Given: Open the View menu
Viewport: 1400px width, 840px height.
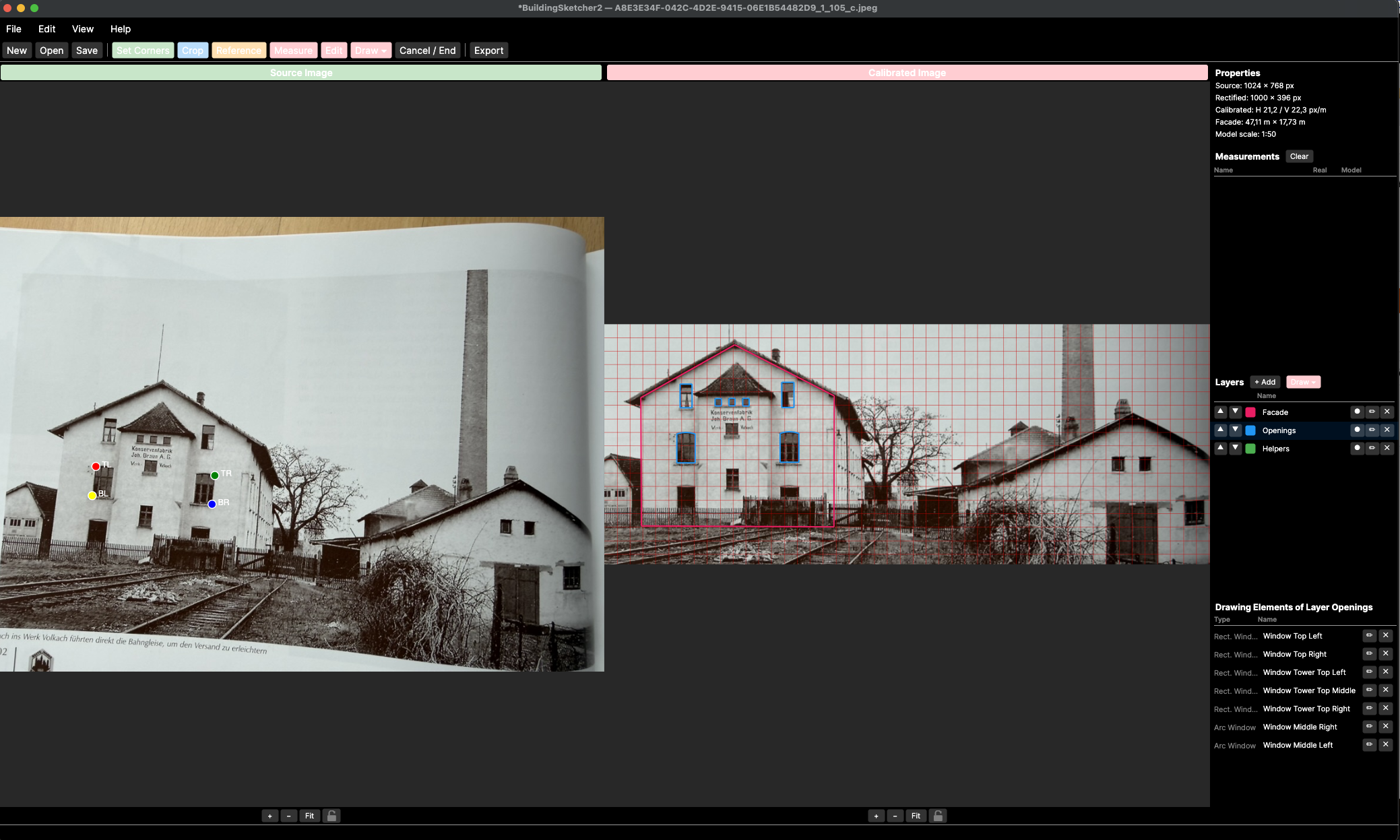Looking at the screenshot, I should (82, 29).
